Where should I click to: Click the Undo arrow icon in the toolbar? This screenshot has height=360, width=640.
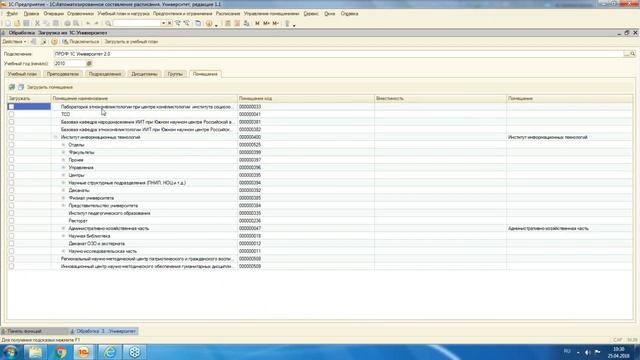(88, 23)
